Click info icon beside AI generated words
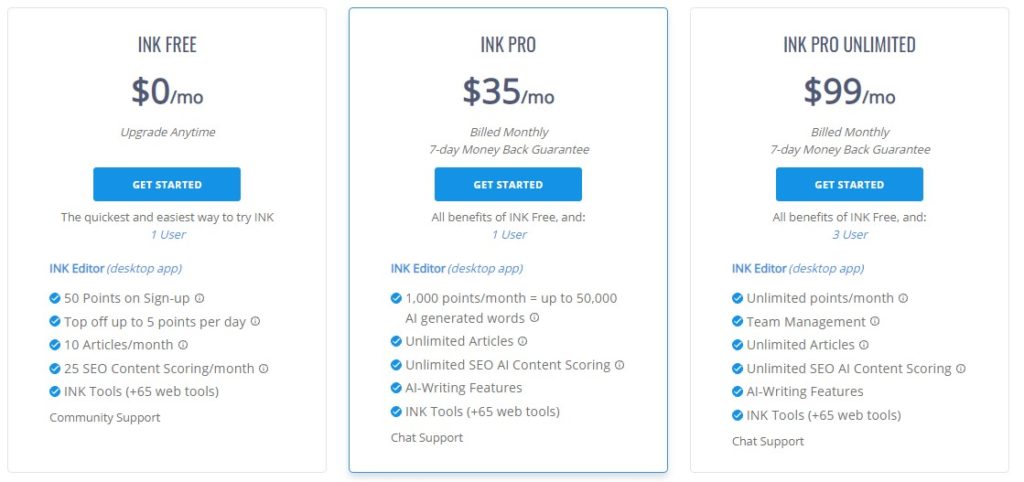This screenshot has width=1024, height=482. [535, 318]
